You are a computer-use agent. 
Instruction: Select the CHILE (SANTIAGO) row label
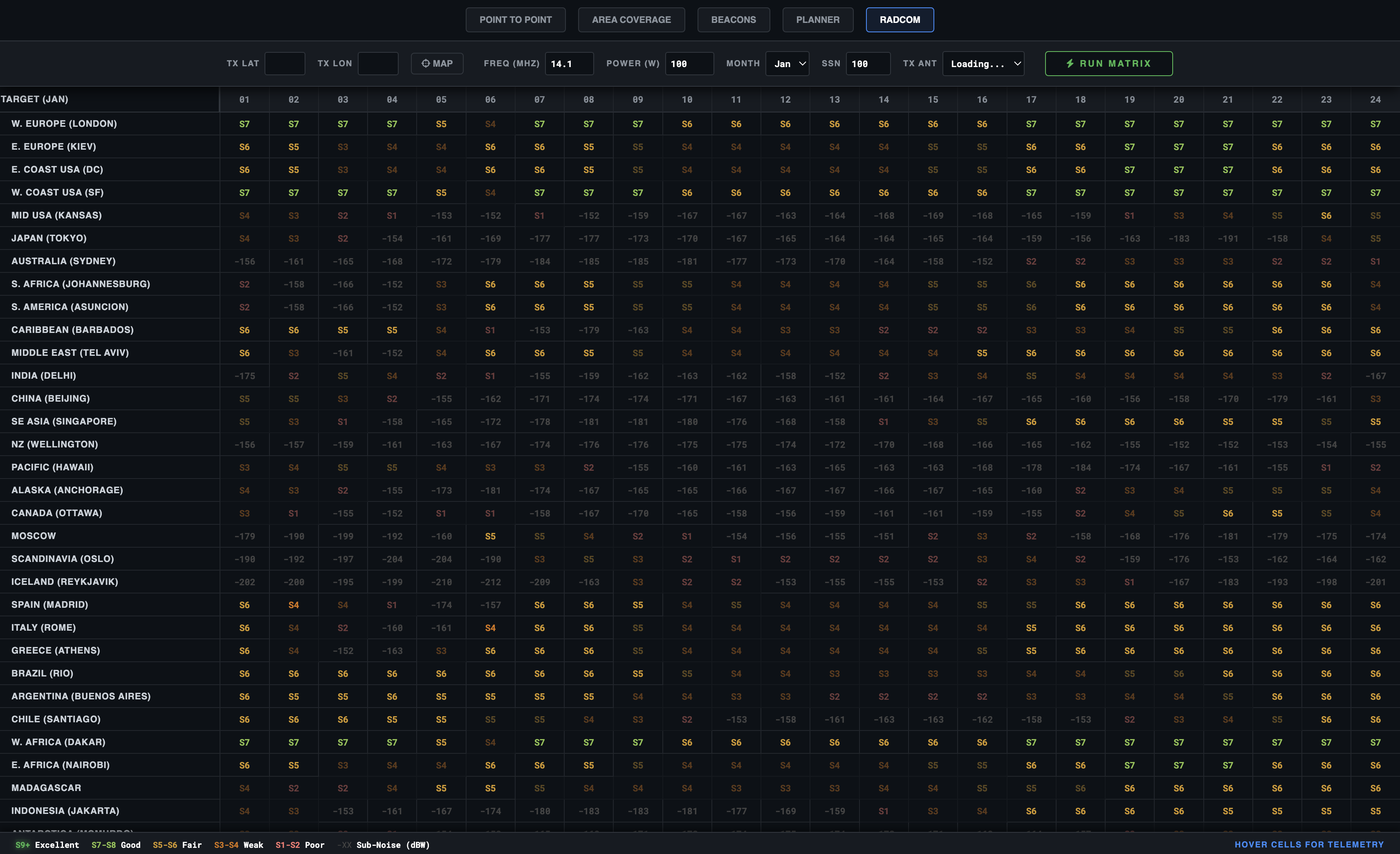(x=56, y=719)
